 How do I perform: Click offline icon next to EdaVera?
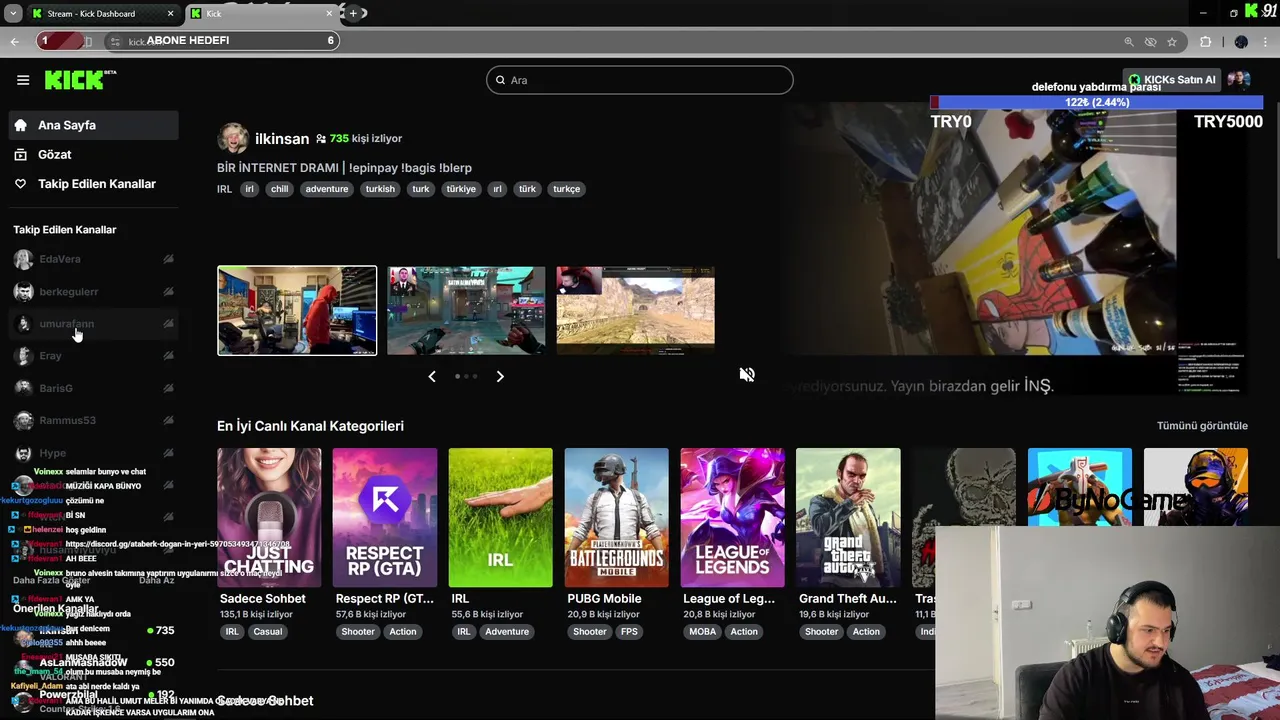tap(168, 259)
